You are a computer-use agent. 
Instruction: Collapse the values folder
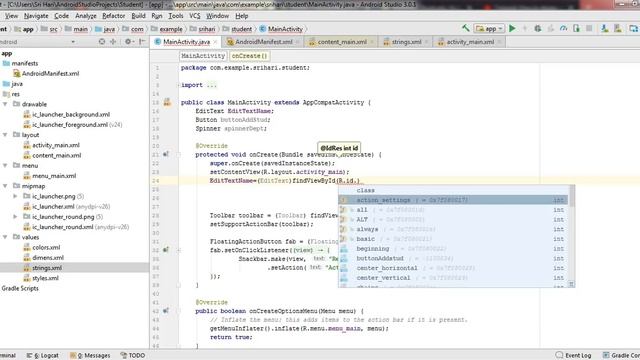5,237
